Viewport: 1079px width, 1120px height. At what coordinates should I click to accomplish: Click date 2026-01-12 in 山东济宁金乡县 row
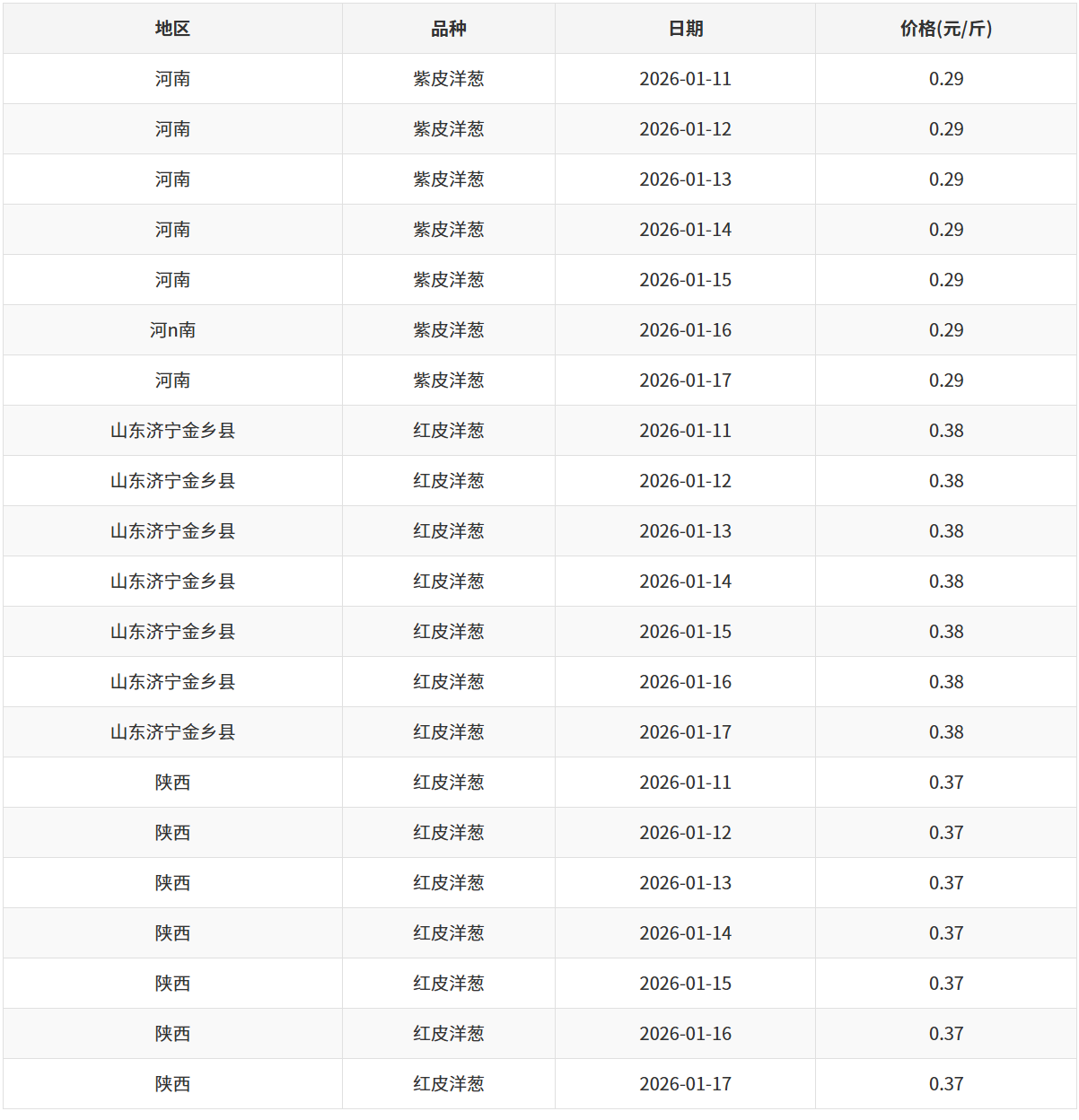(x=685, y=481)
